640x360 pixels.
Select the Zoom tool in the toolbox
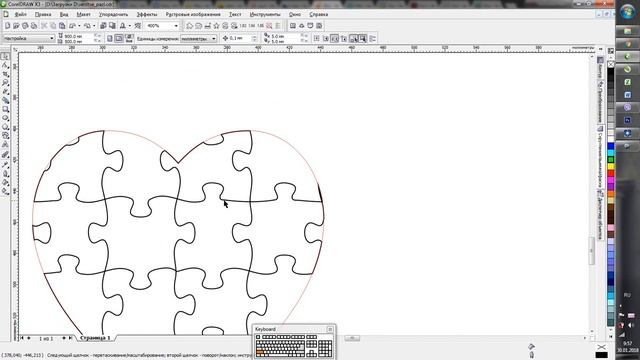pyautogui.click(x=5, y=83)
